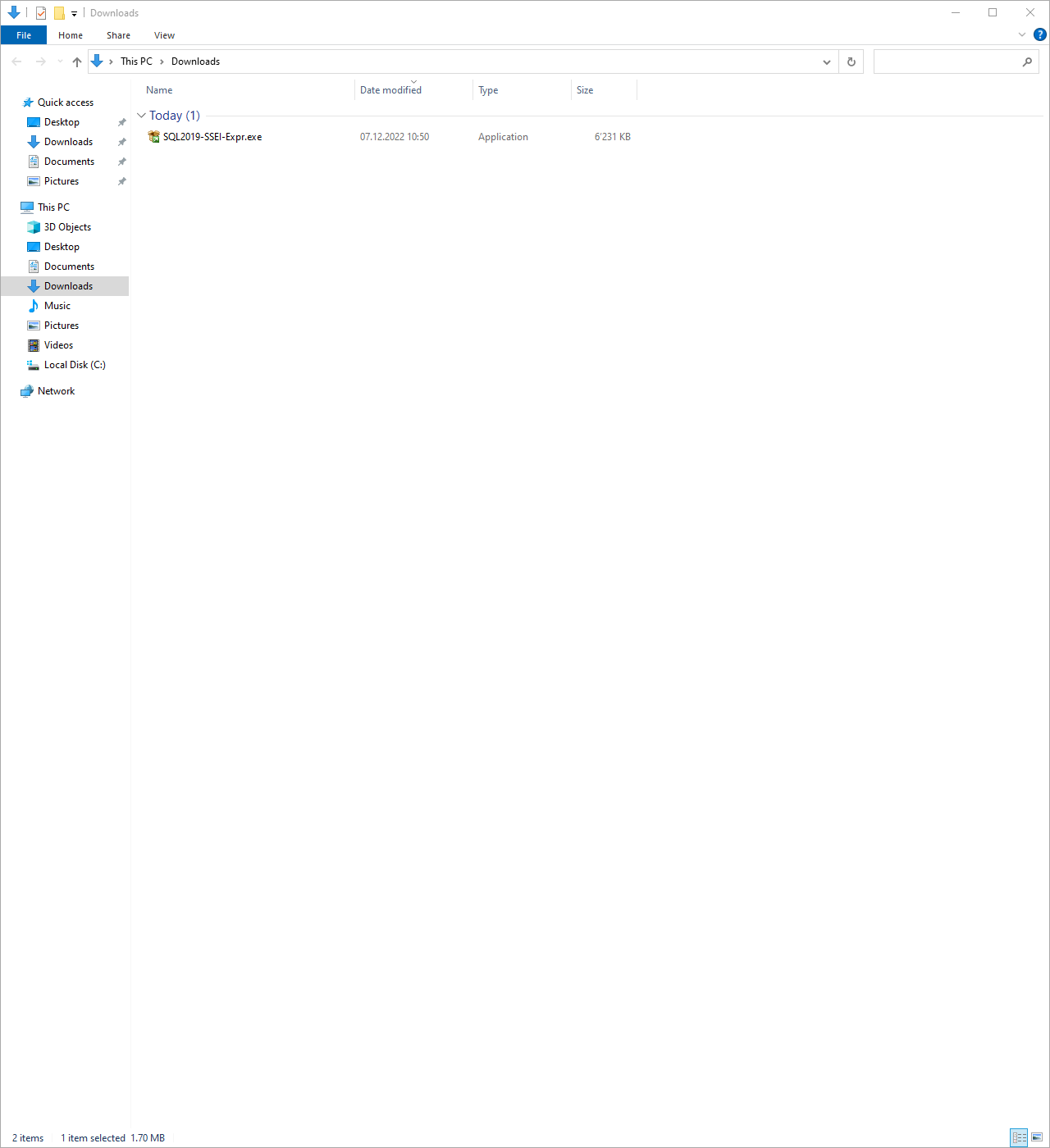Open pinned Pictures under Quick access
The width and height of the screenshot is (1050, 1148).
pyautogui.click(x=62, y=181)
